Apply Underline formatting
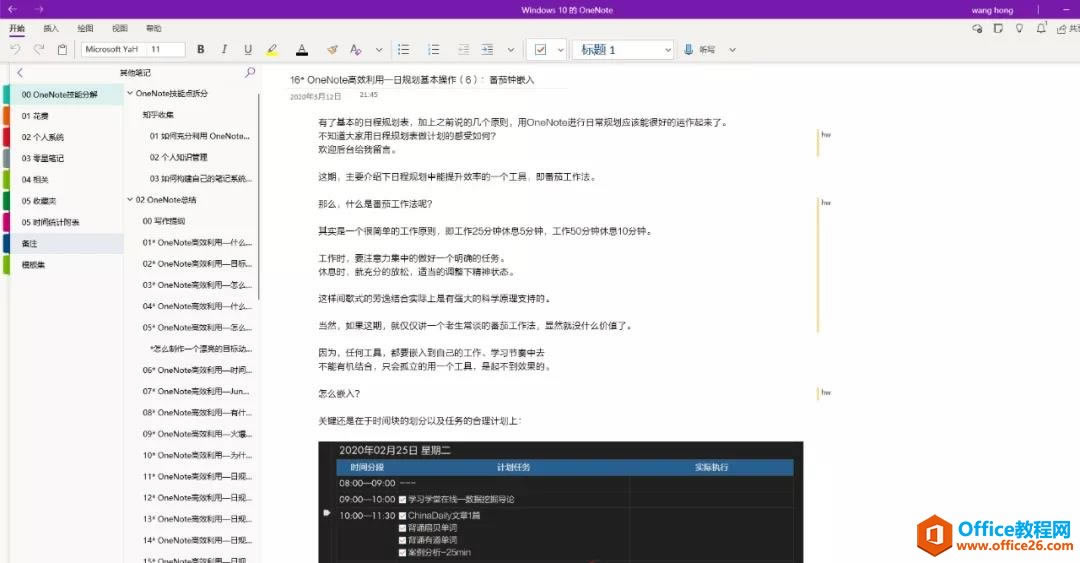1080x563 pixels. coord(247,50)
